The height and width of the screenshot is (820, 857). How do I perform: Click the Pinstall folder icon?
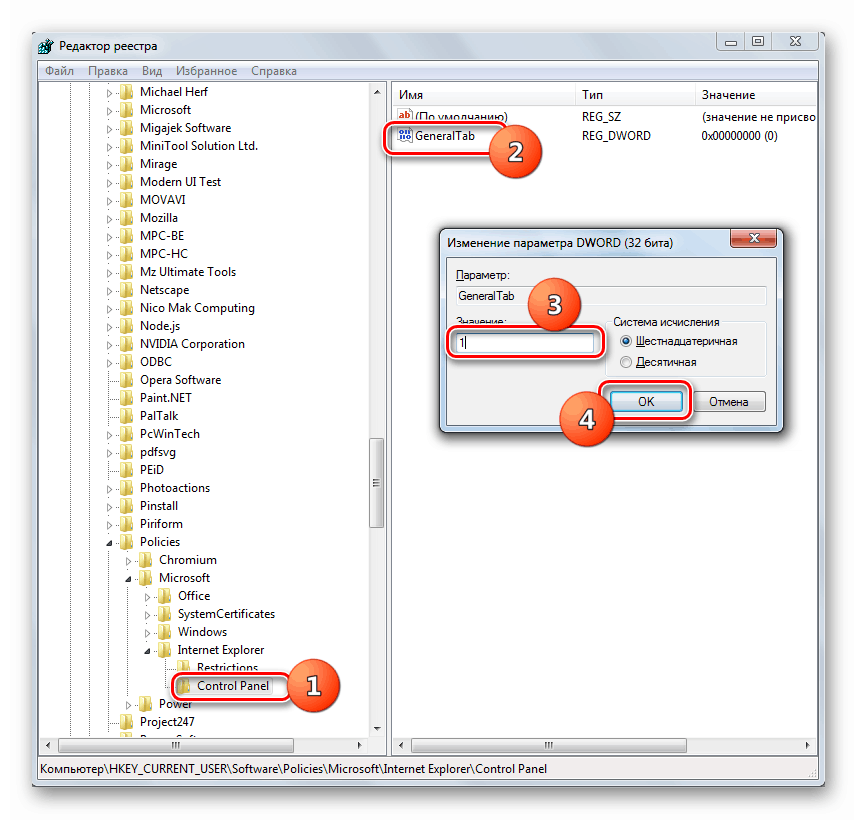pos(127,507)
